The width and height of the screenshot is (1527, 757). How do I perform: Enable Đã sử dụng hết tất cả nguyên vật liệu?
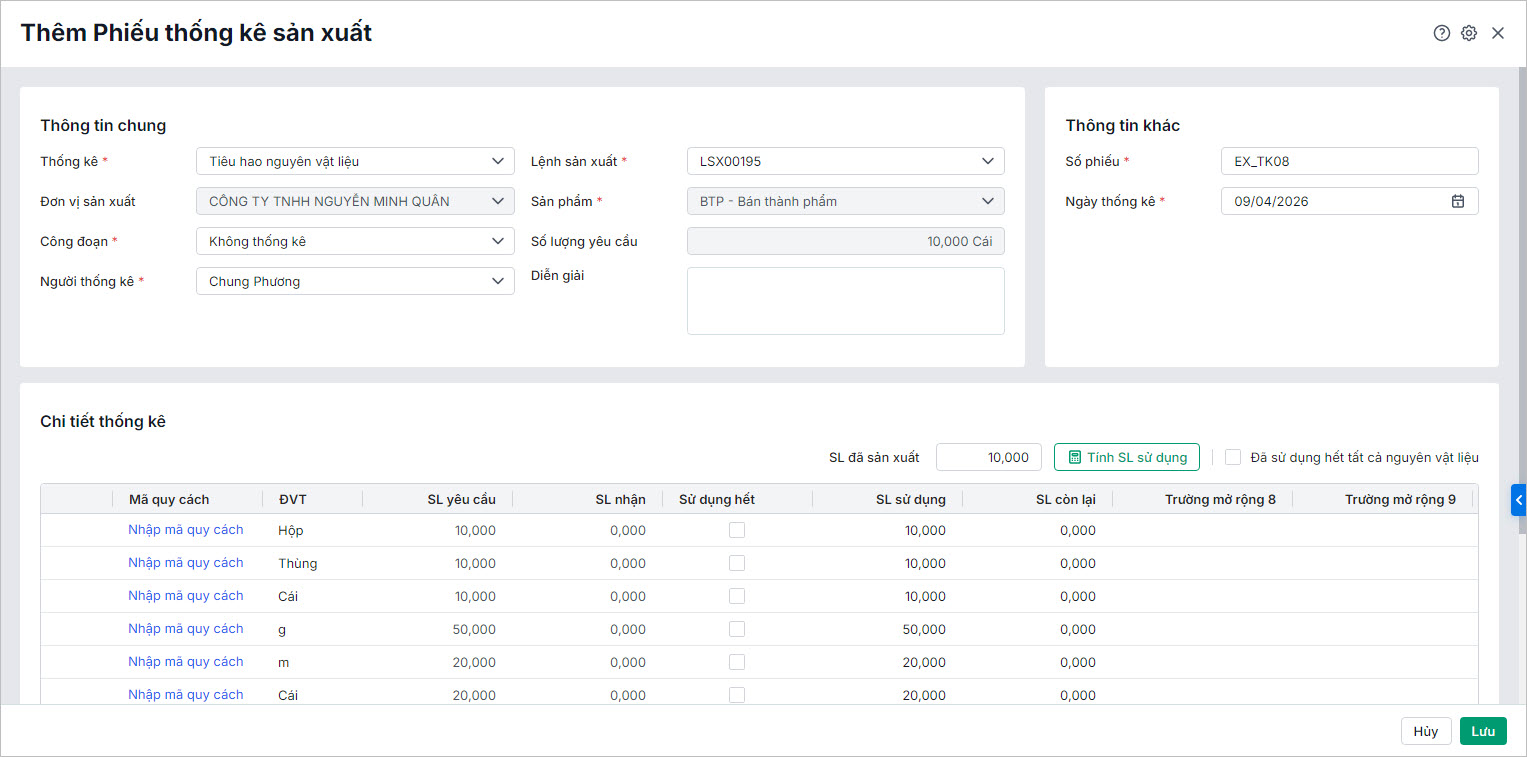1233,457
